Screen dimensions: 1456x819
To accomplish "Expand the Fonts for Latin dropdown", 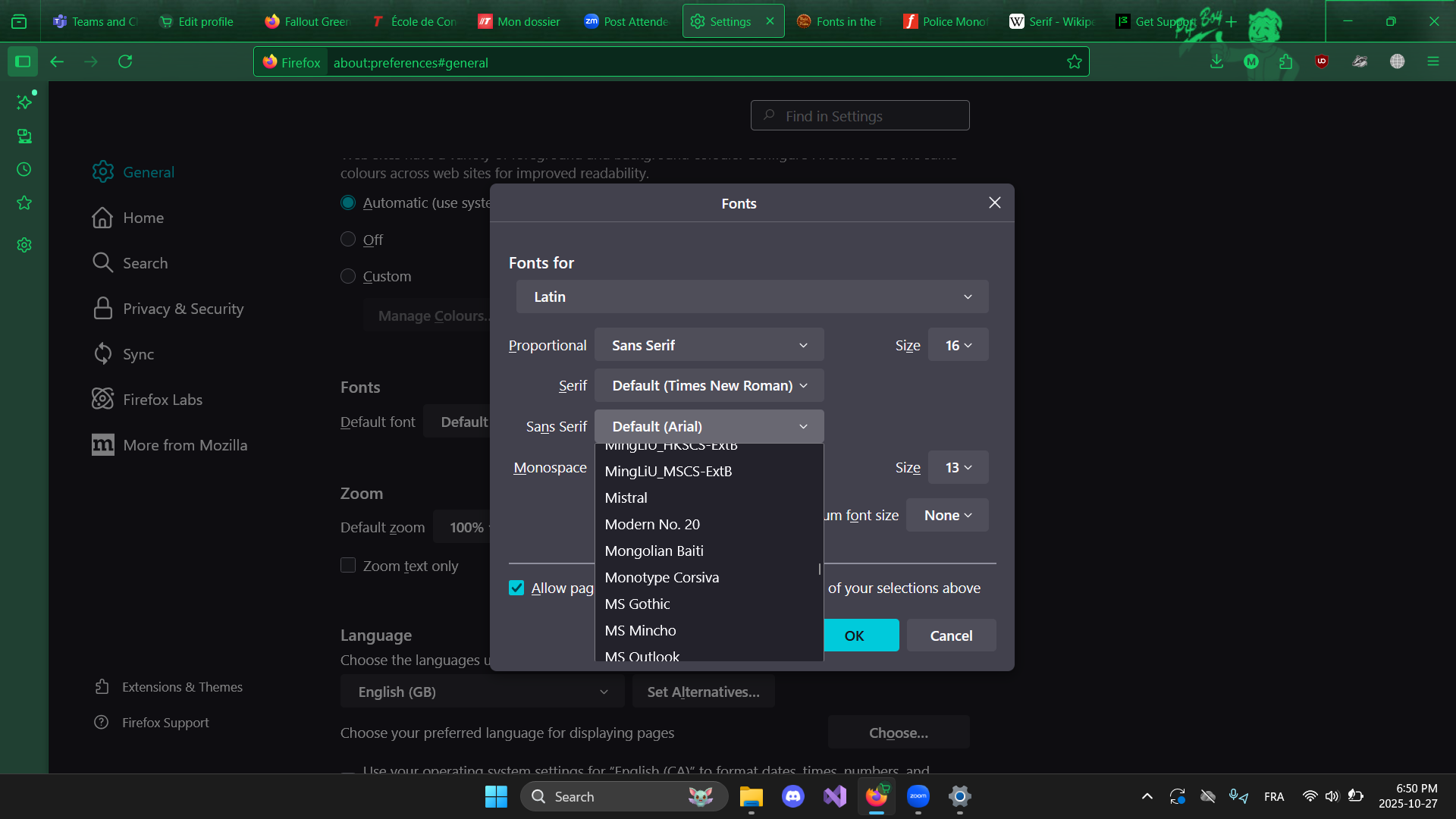I will click(752, 297).
